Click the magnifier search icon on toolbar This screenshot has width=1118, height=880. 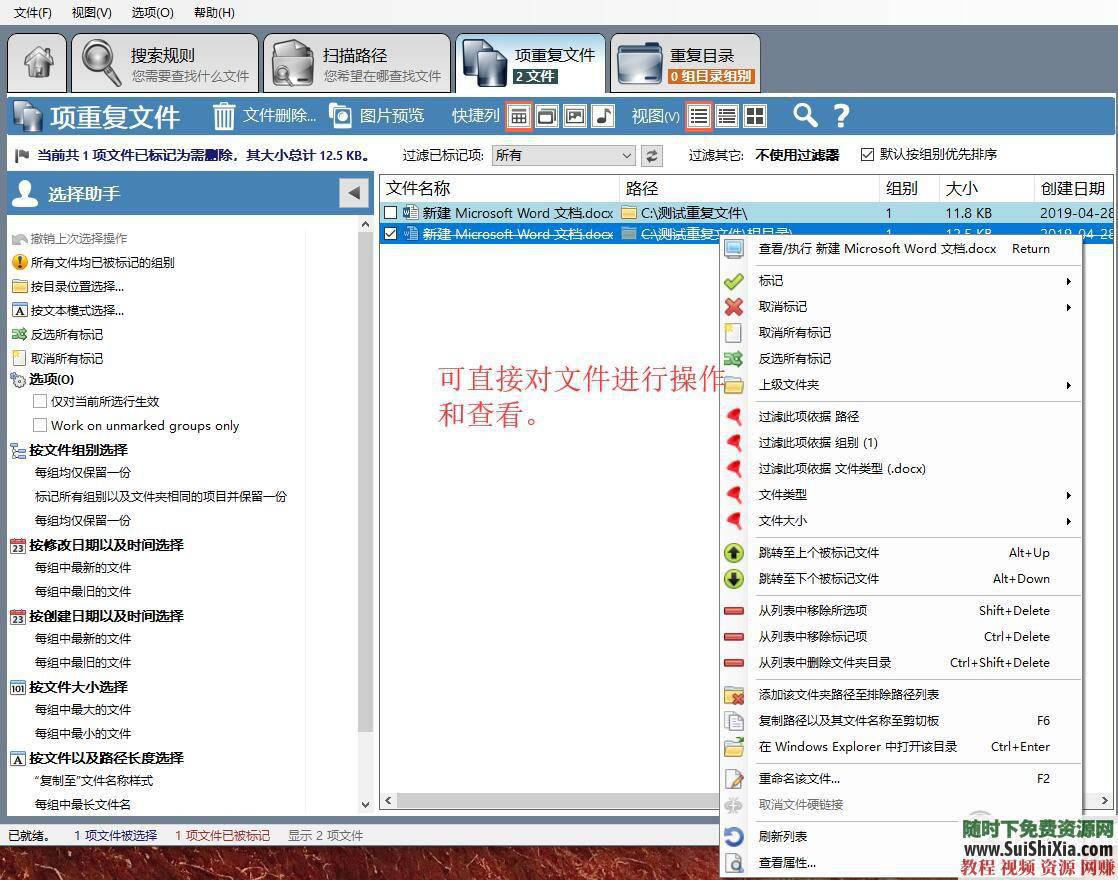coord(804,116)
